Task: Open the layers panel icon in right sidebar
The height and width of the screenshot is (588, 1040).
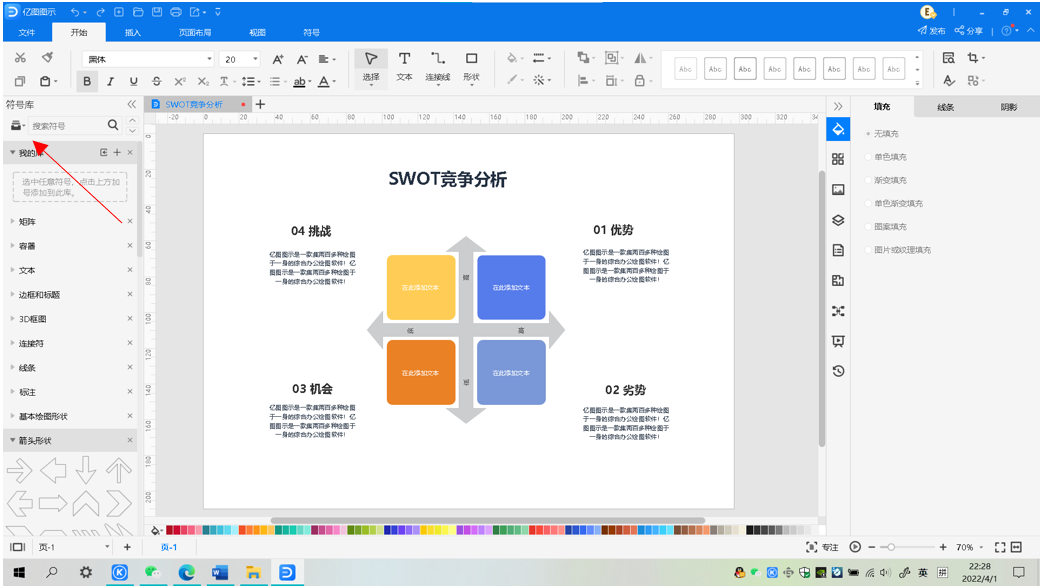Action: click(838, 220)
